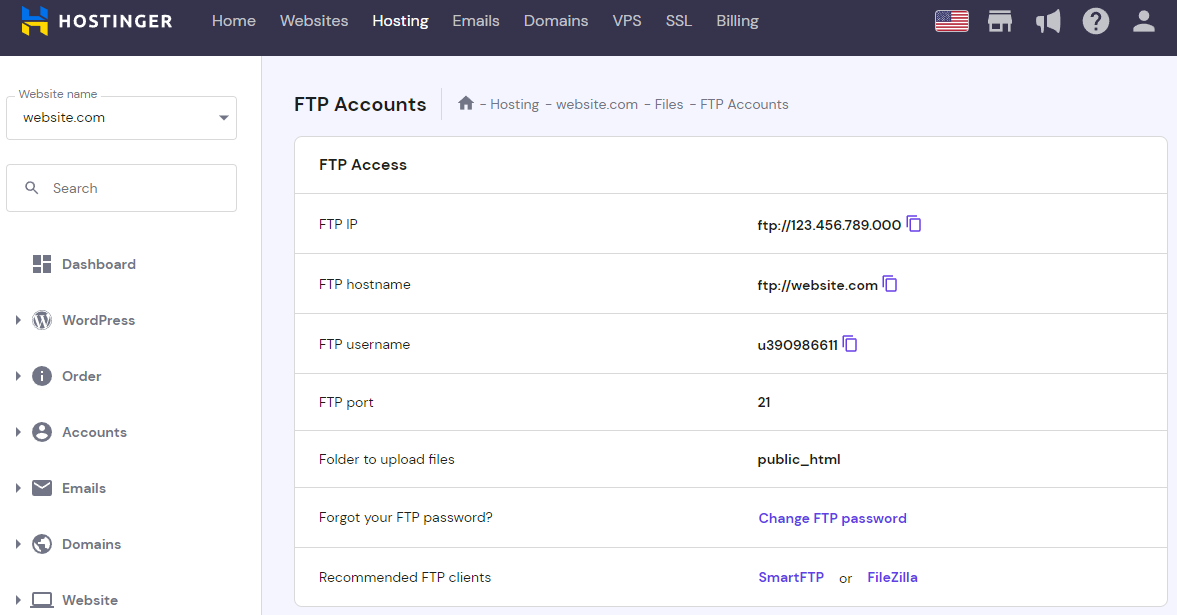Click the megaphone announcements icon
The width and height of the screenshot is (1177, 615).
point(1048,20)
